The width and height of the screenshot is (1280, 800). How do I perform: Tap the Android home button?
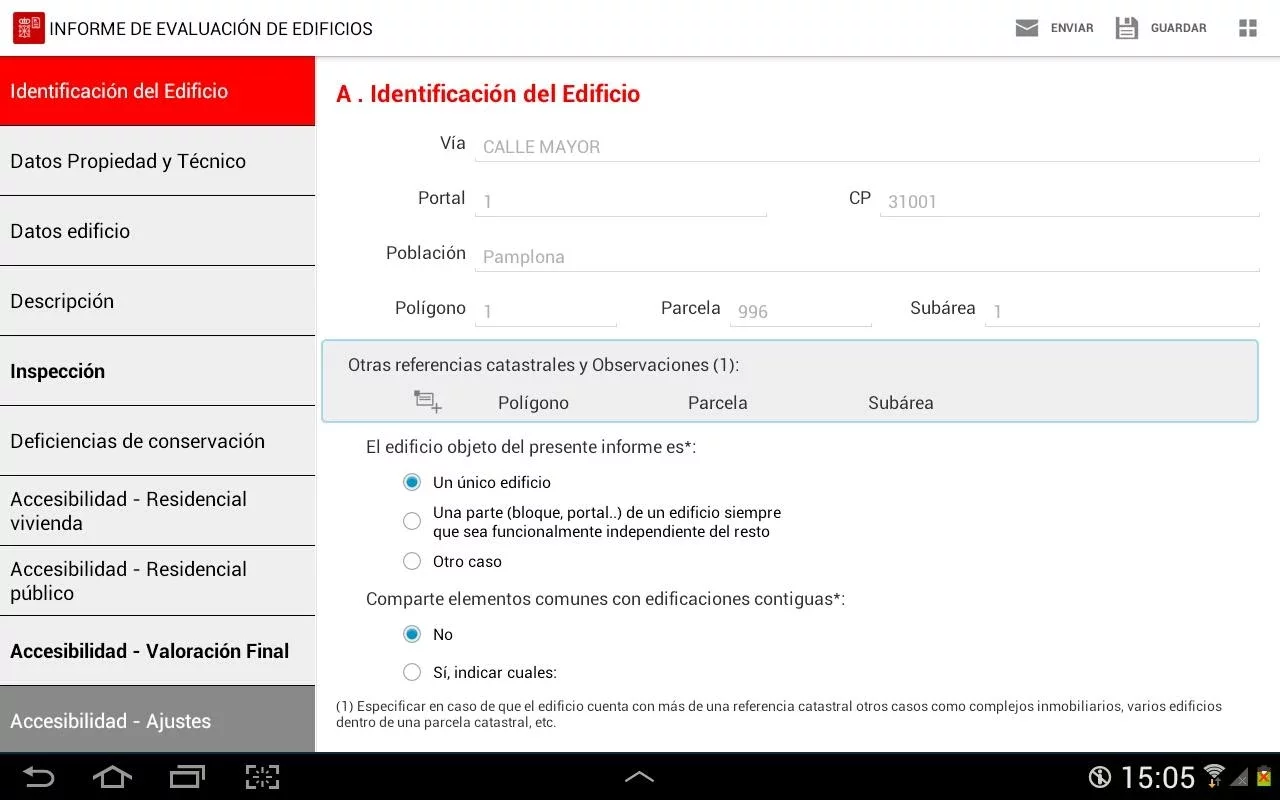pyautogui.click(x=112, y=777)
